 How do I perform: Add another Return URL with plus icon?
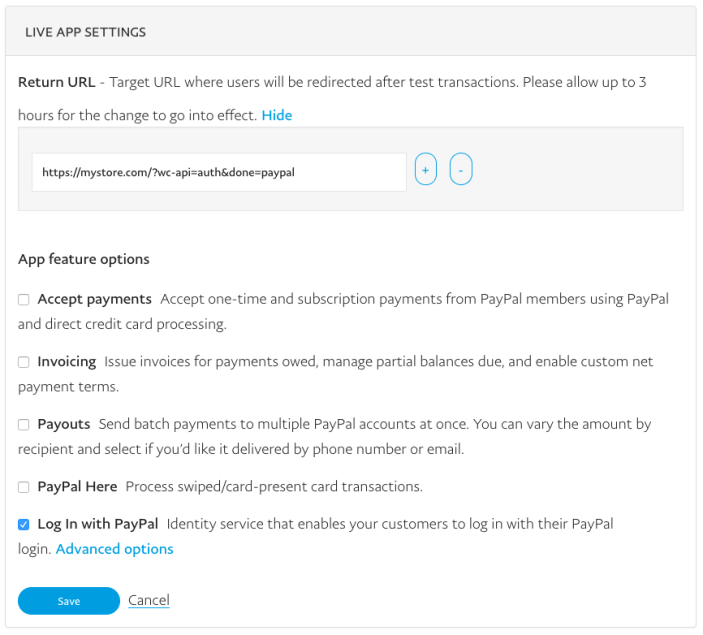[425, 169]
